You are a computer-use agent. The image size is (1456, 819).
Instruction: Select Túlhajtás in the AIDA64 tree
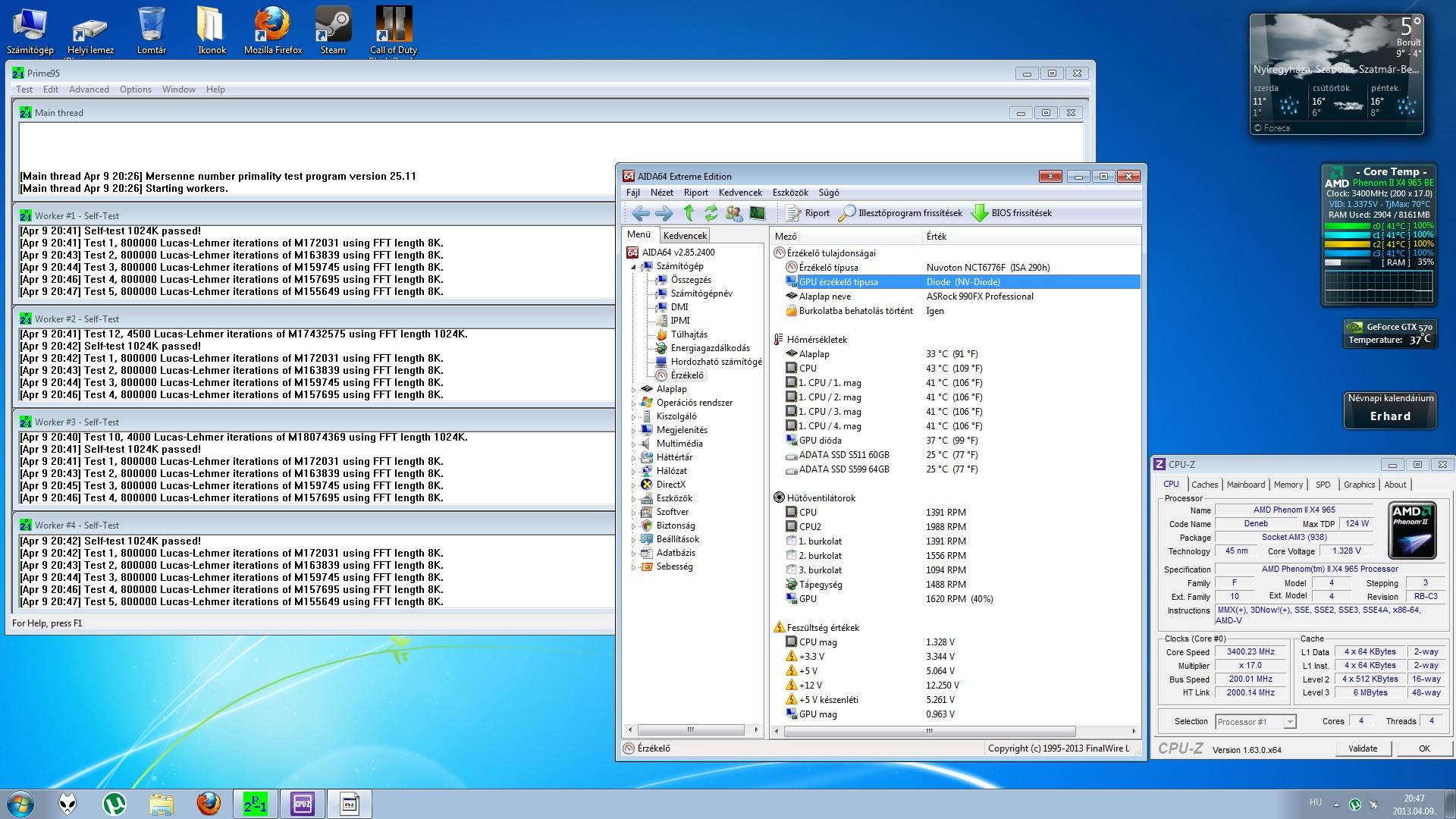[x=689, y=334]
